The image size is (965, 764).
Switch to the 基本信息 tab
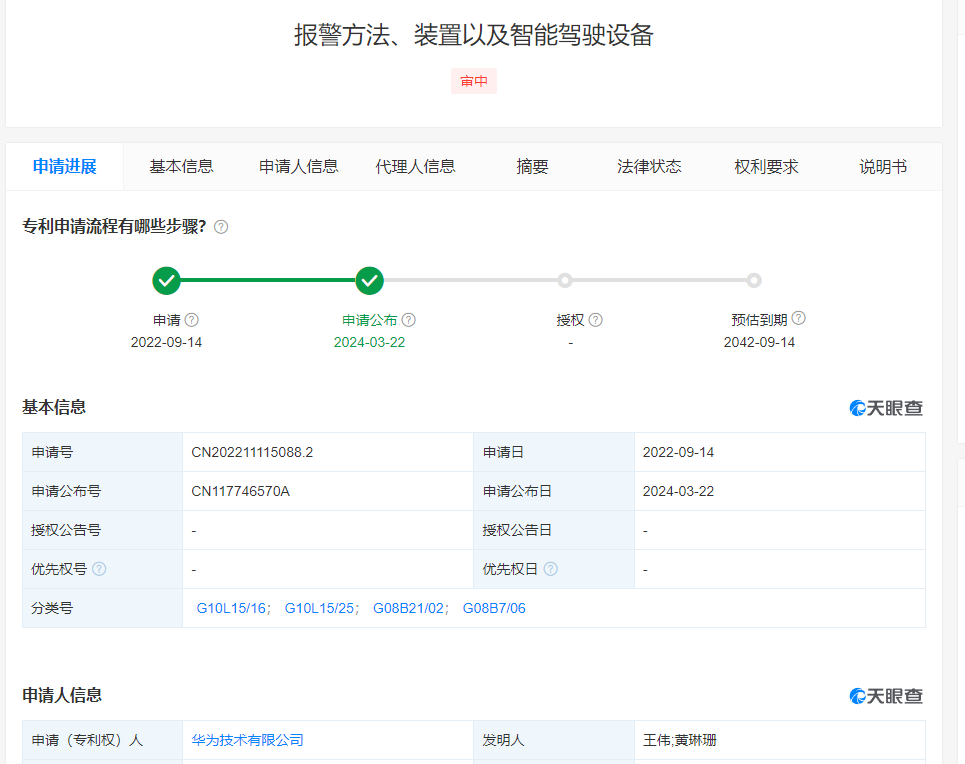click(x=181, y=167)
